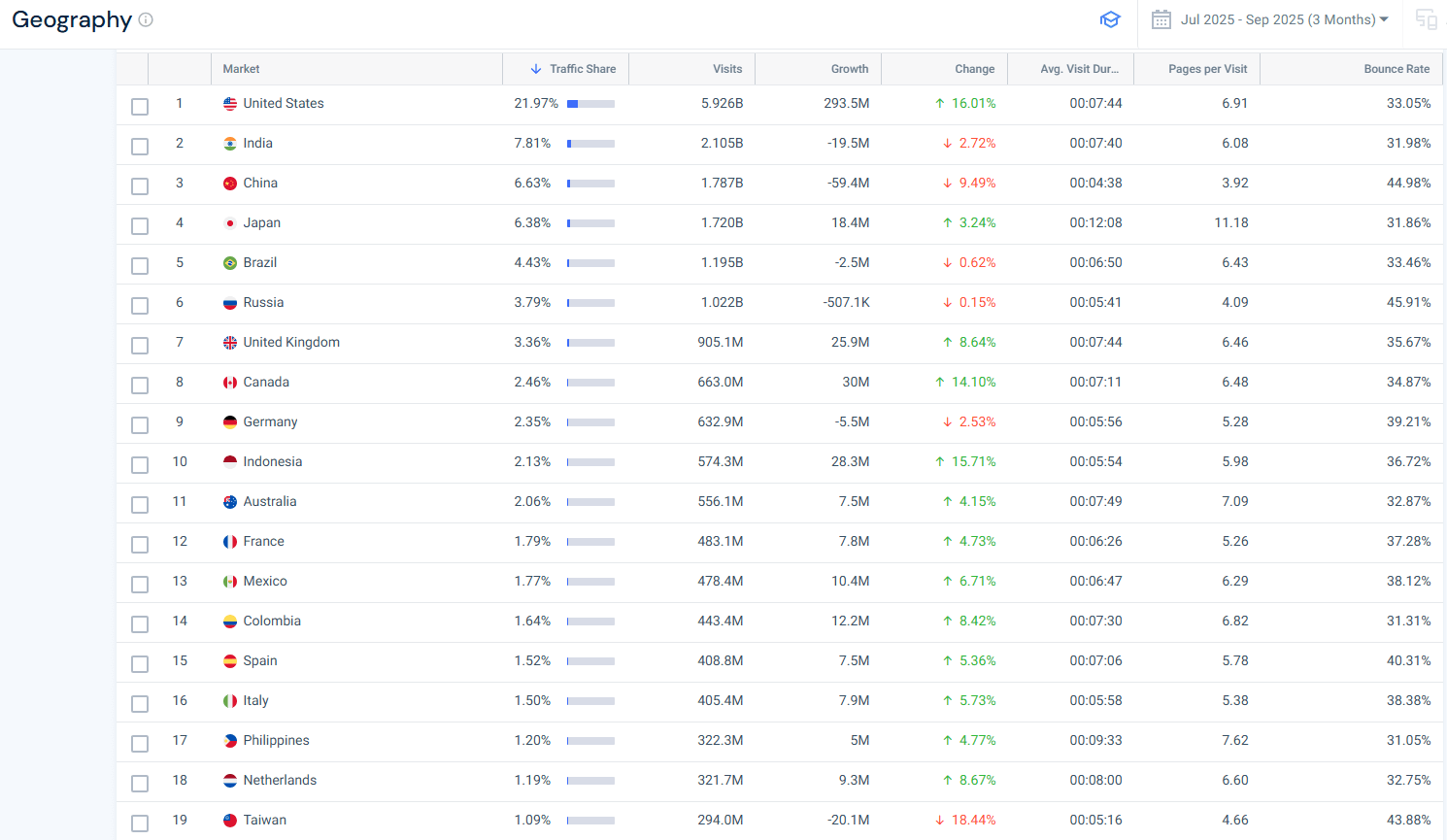Check the box next to Germany
Screen dimensions: 1447x840
[x=140, y=424]
